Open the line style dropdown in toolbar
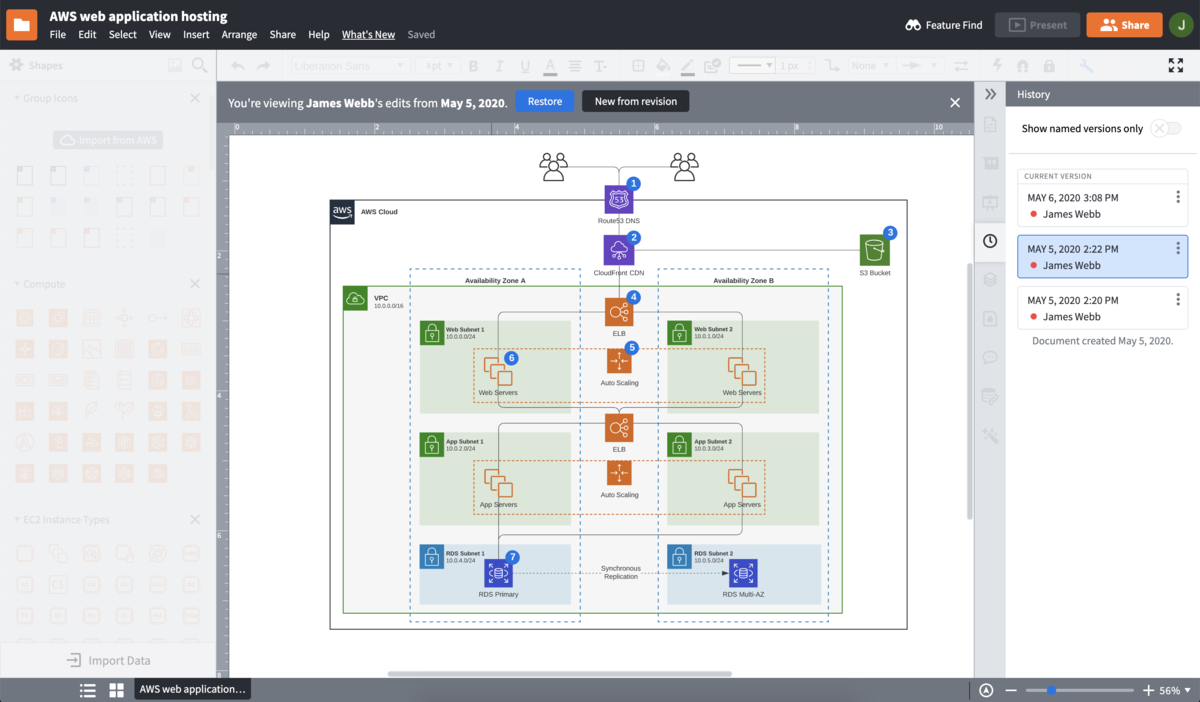The image size is (1200, 702). tap(752, 65)
